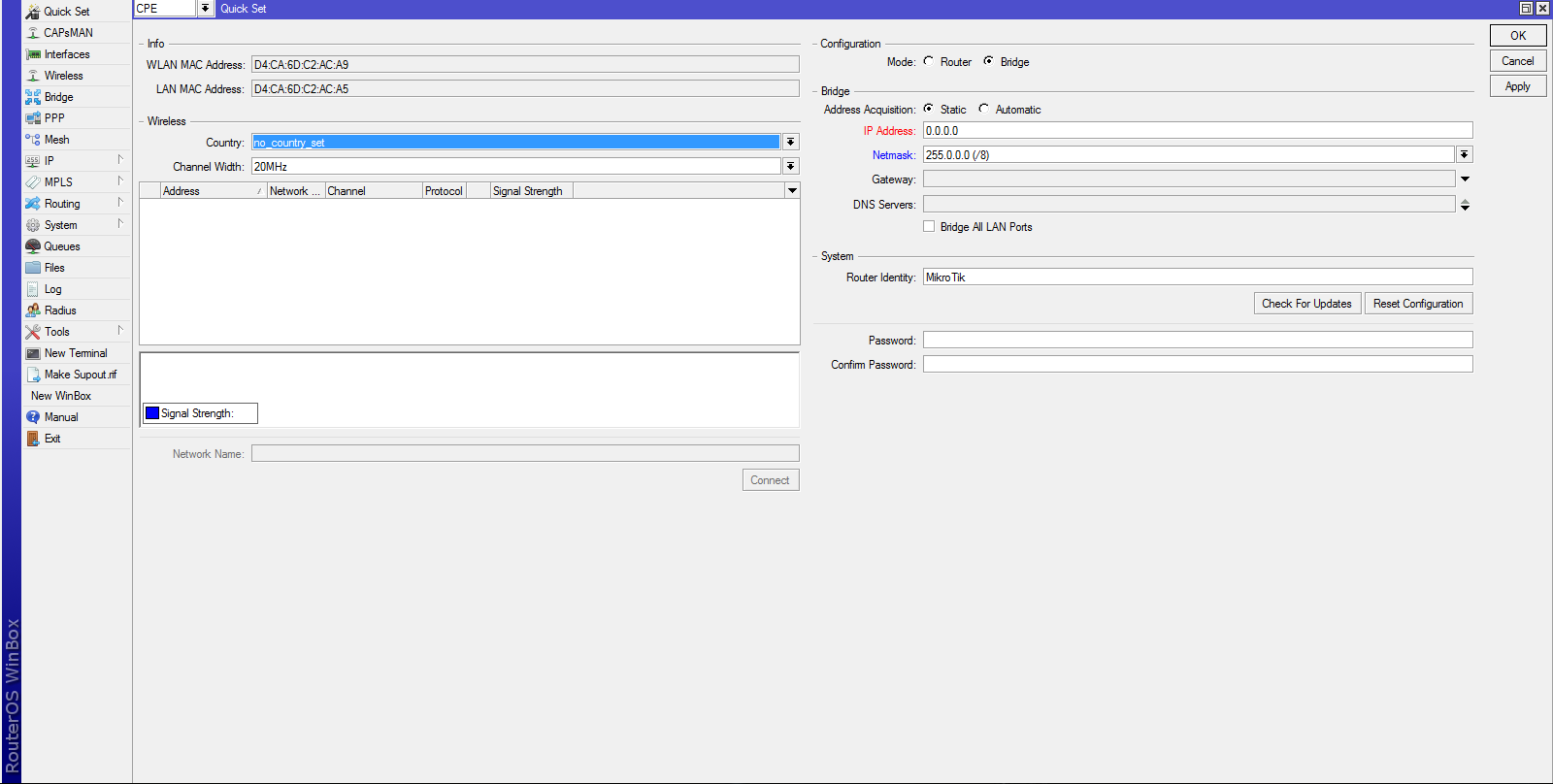
Task: Open the Bridge menu icon
Action: coord(33,97)
